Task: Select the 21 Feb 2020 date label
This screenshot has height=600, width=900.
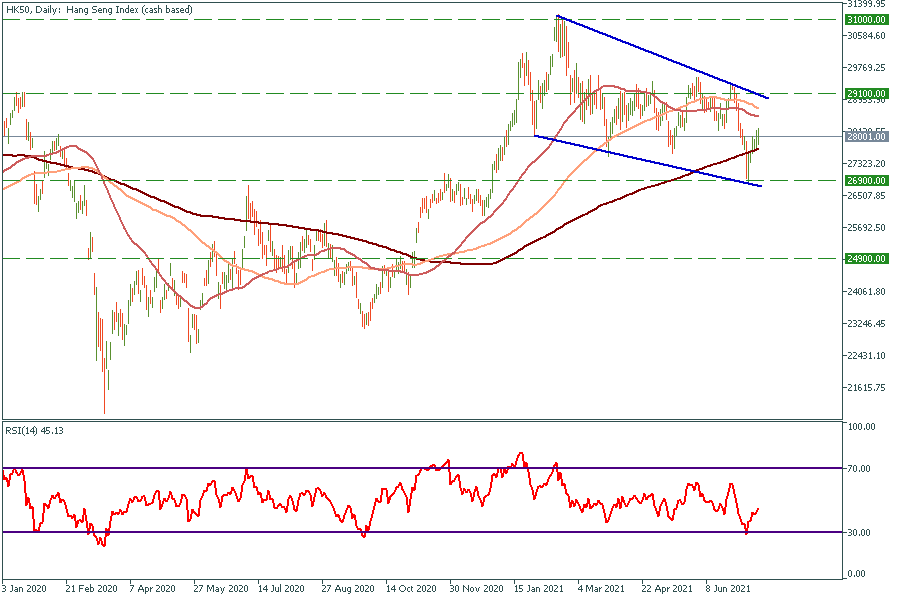Action: coord(90,589)
